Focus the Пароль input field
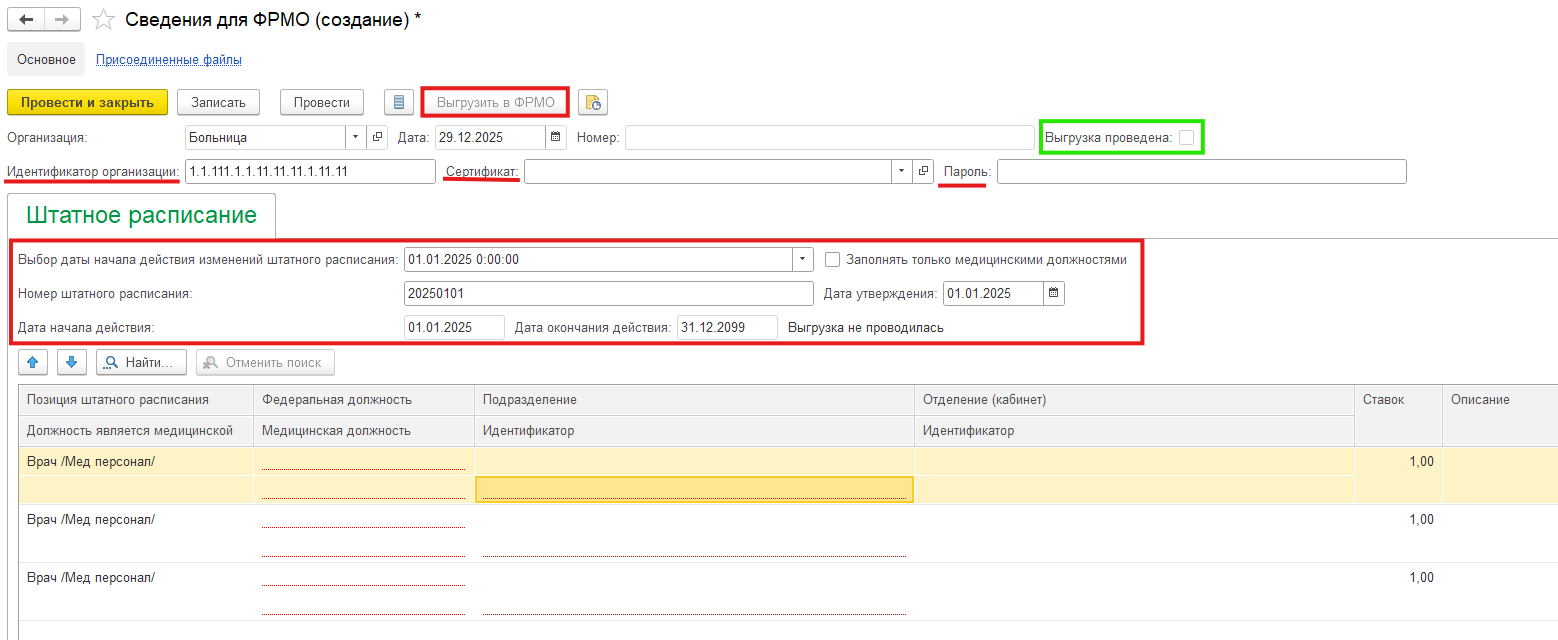 [1202, 172]
